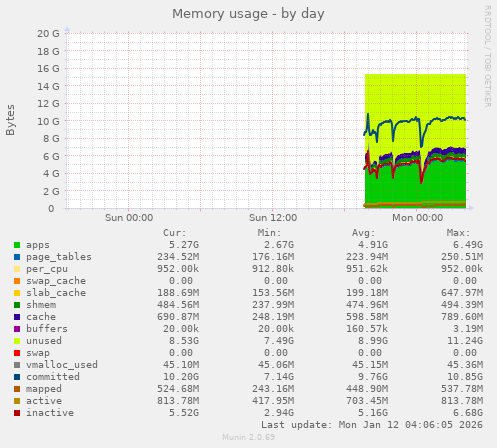The image size is (497, 448).
Task: Click the 'Cur:' column header
Action: click(175, 233)
